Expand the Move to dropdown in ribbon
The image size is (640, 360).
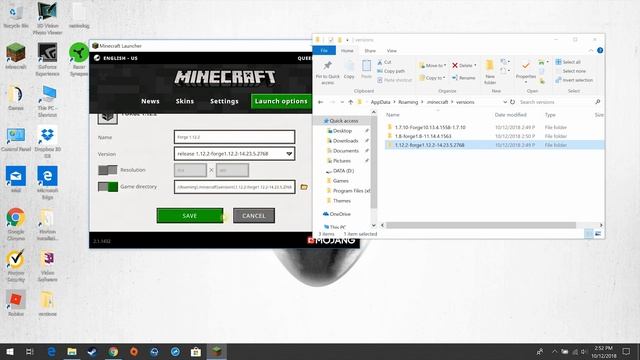pyautogui.click(x=444, y=65)
